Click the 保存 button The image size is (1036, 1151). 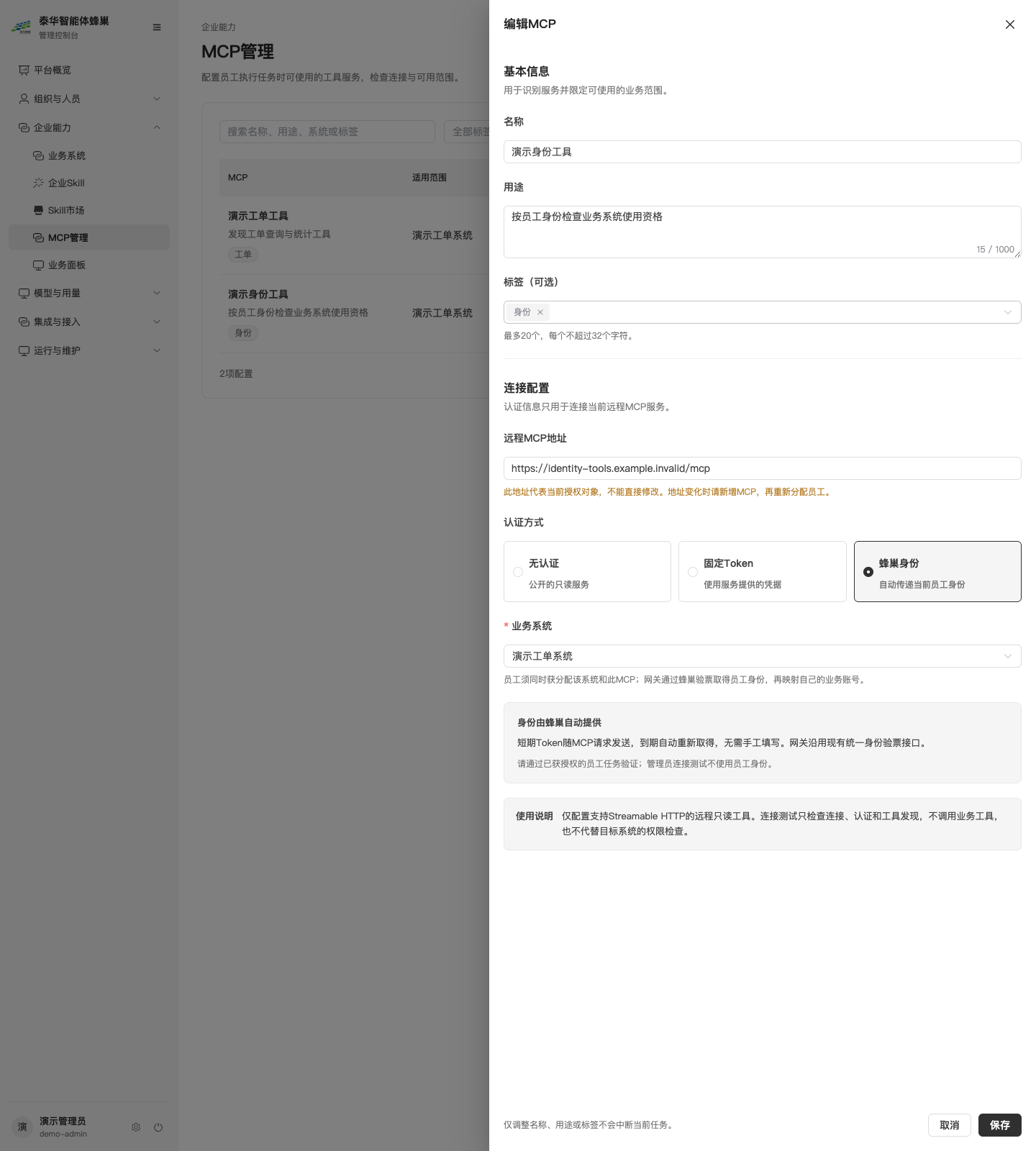point(1000,1125)
